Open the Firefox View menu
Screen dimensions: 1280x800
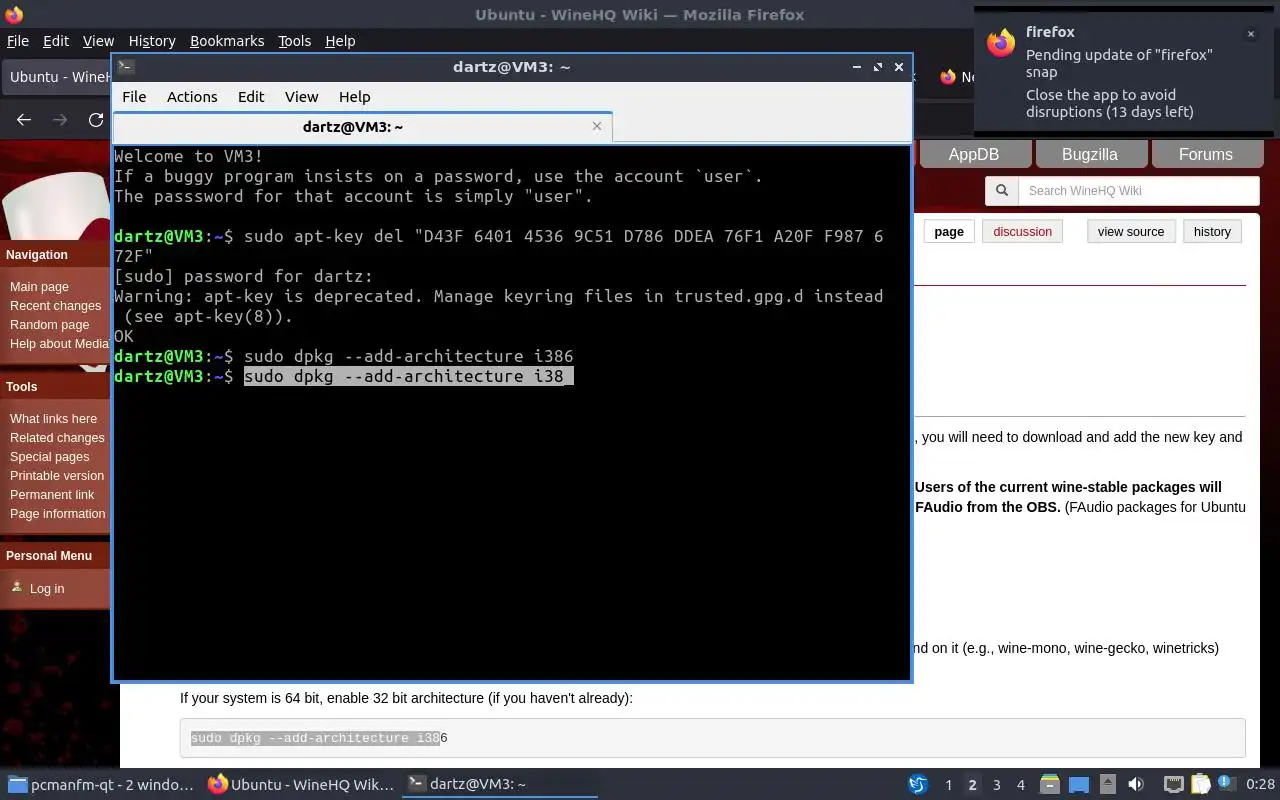point(98,41)
